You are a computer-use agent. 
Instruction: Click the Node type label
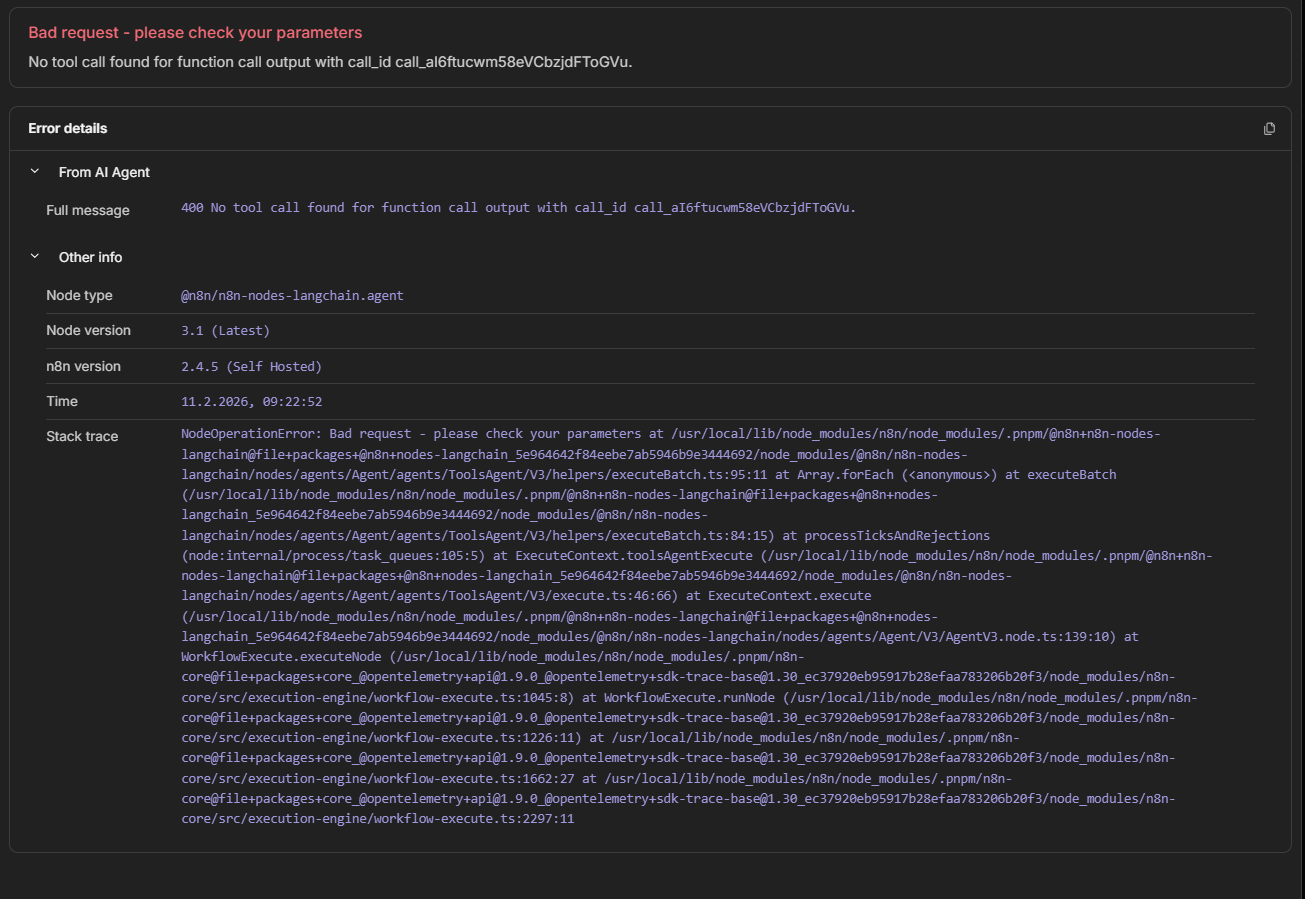point(79,296)
